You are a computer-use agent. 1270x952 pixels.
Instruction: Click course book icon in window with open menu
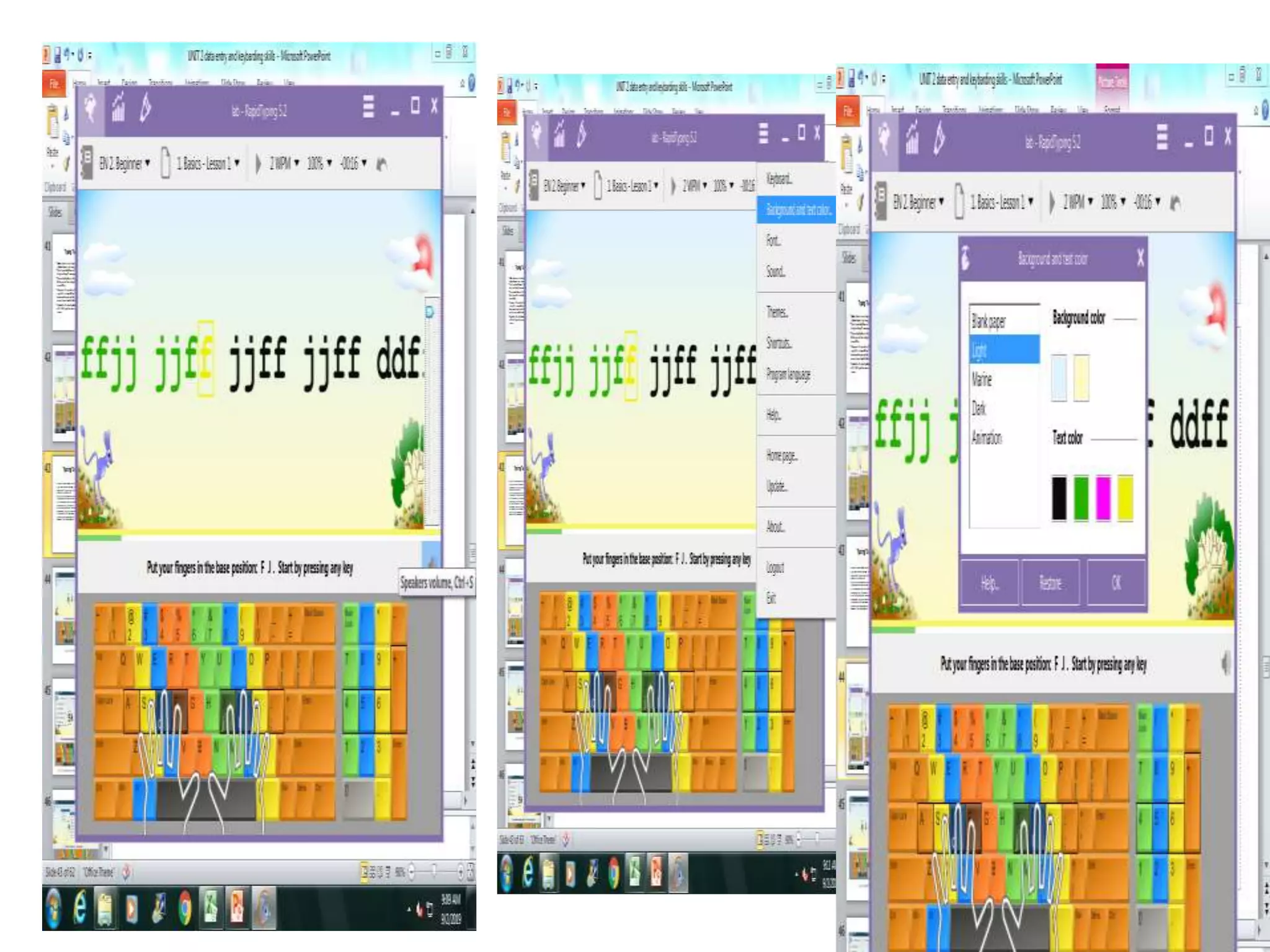coord(533,185)
